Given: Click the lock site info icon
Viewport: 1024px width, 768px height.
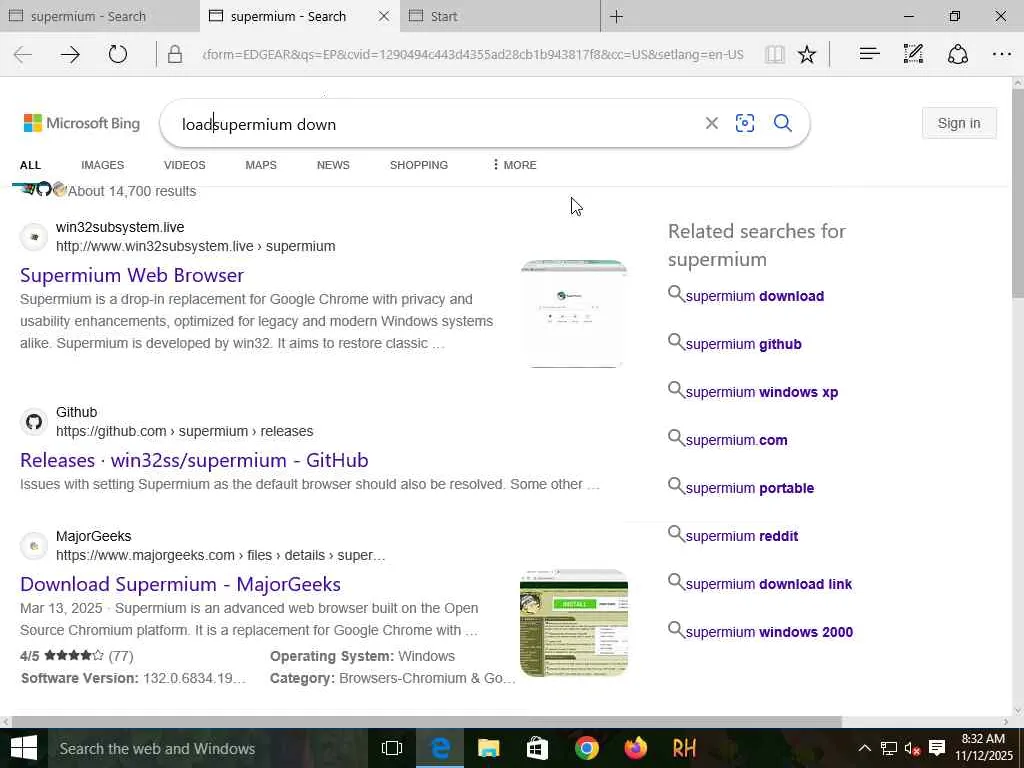Looking at the screenshot, I should [174, 54].
